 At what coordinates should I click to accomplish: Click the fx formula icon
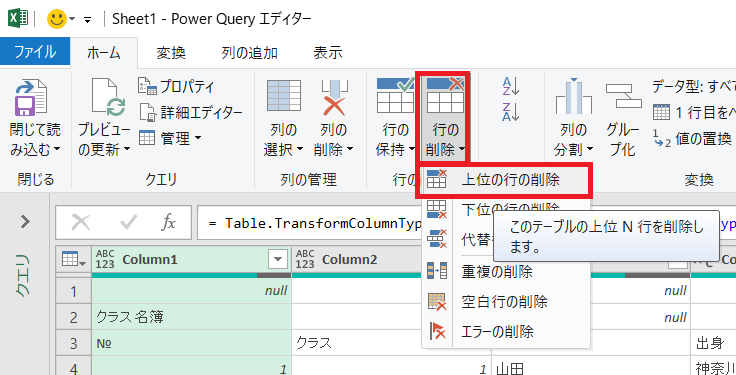[168, 222]
